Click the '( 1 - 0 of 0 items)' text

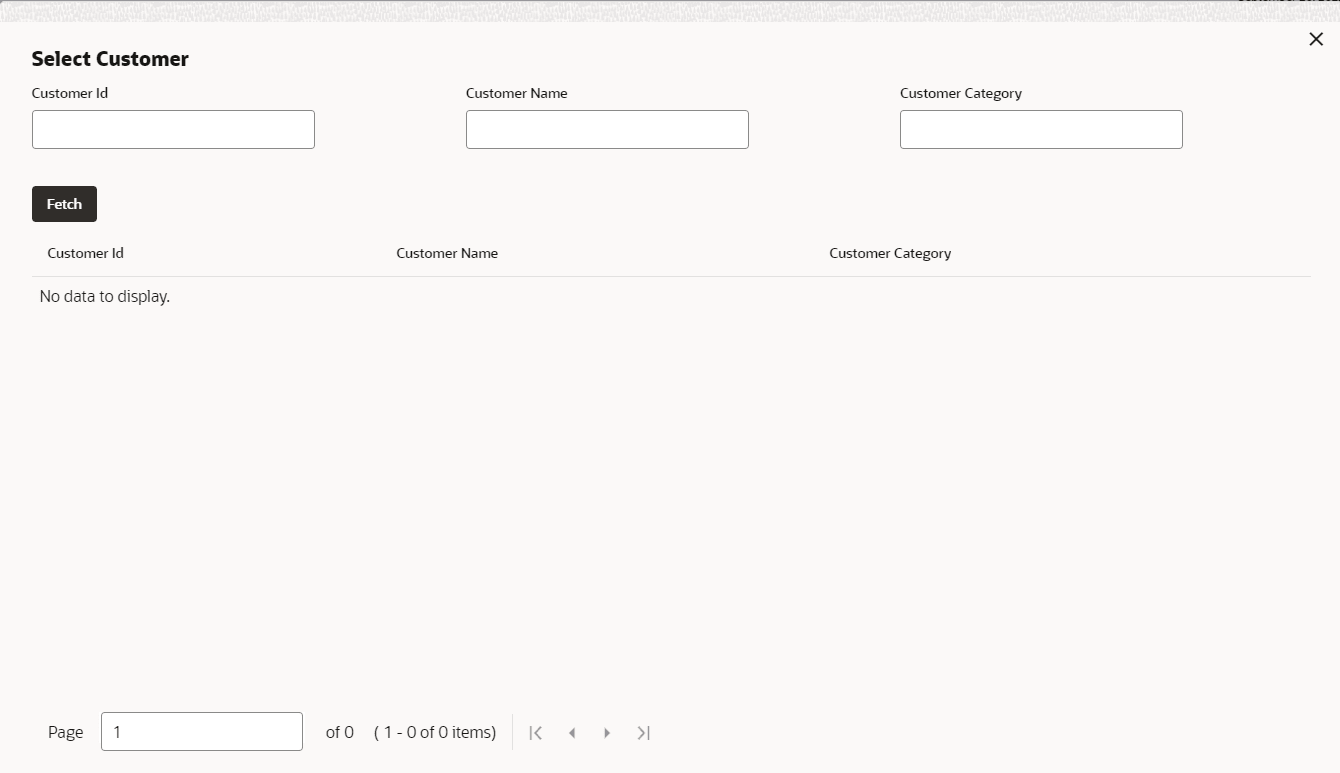click(435, 733)
